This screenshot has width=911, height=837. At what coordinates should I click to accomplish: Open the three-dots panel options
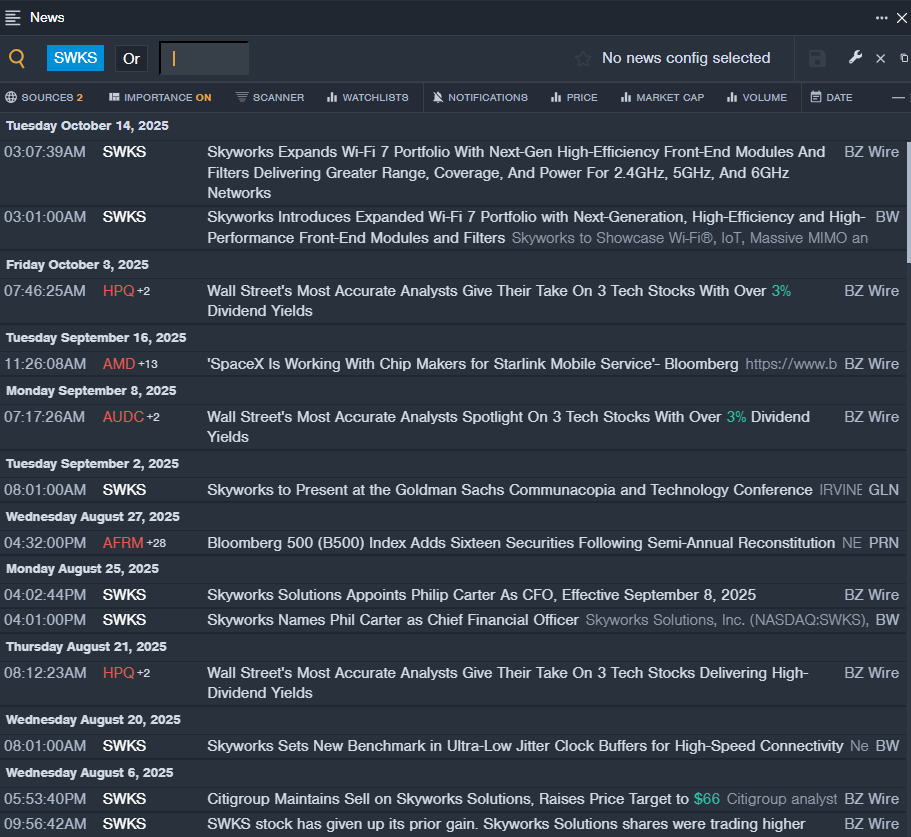[x=881, y=17]
